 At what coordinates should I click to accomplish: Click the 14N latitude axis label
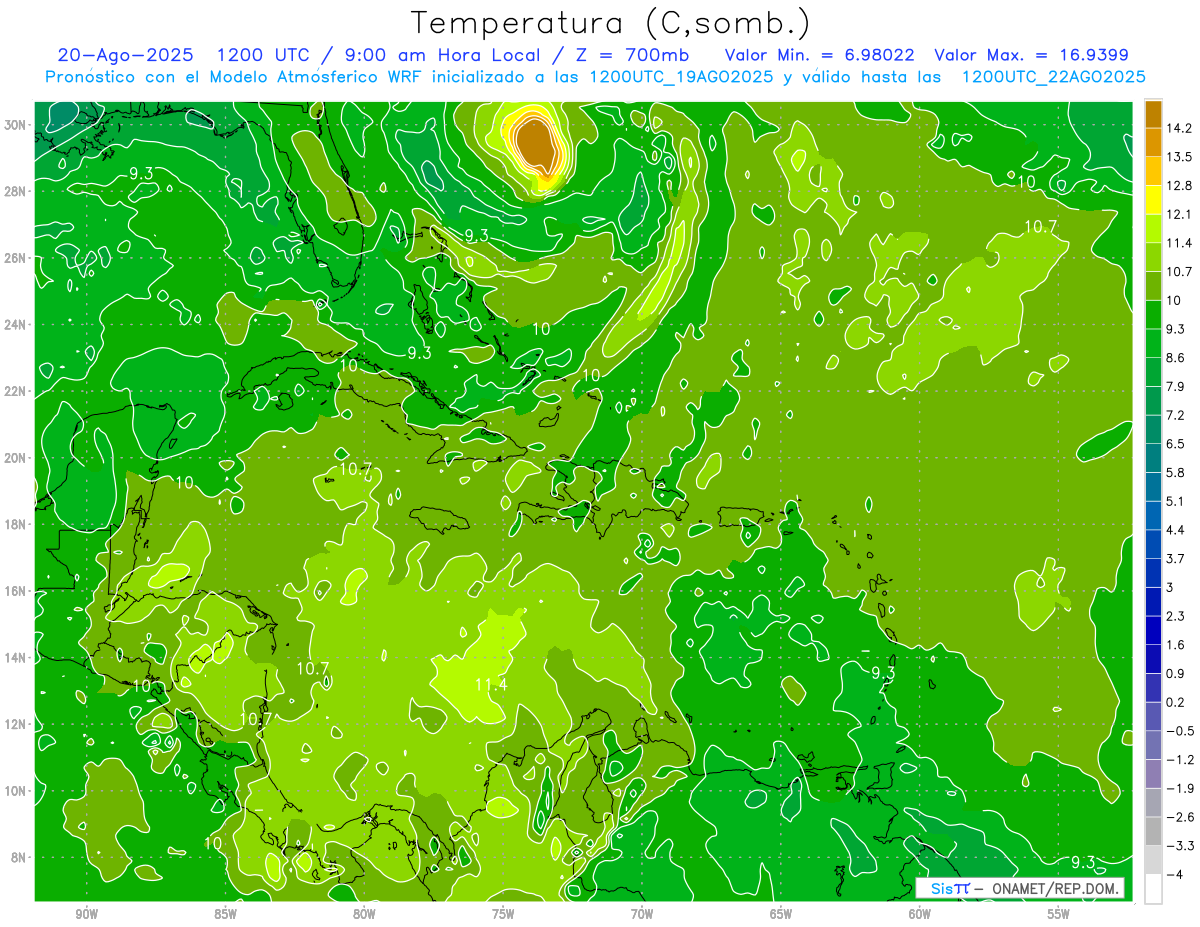click(16, 657)
